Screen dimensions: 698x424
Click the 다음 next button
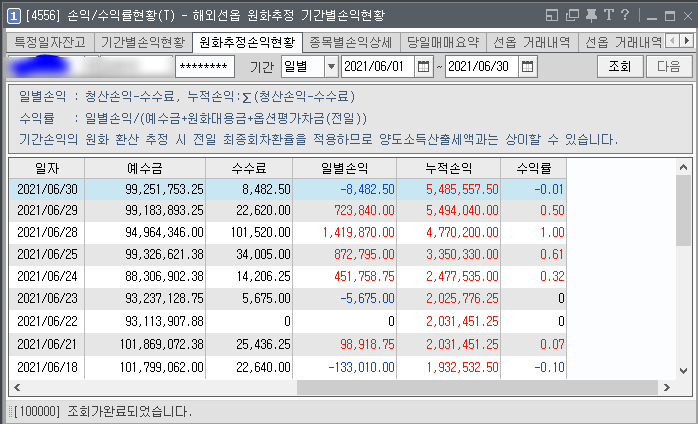pyautogui.click(x=669, y=67)
